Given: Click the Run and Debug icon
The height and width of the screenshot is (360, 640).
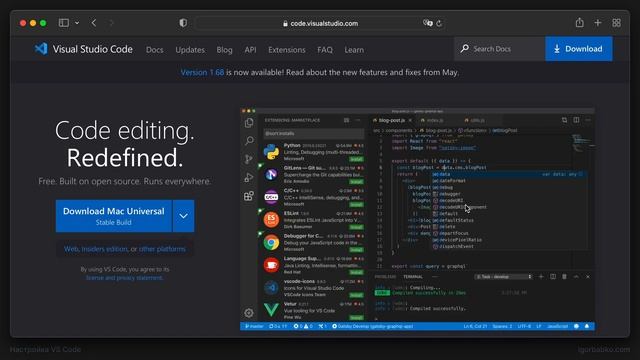Looking at the screenshot, I should (249, 178).
